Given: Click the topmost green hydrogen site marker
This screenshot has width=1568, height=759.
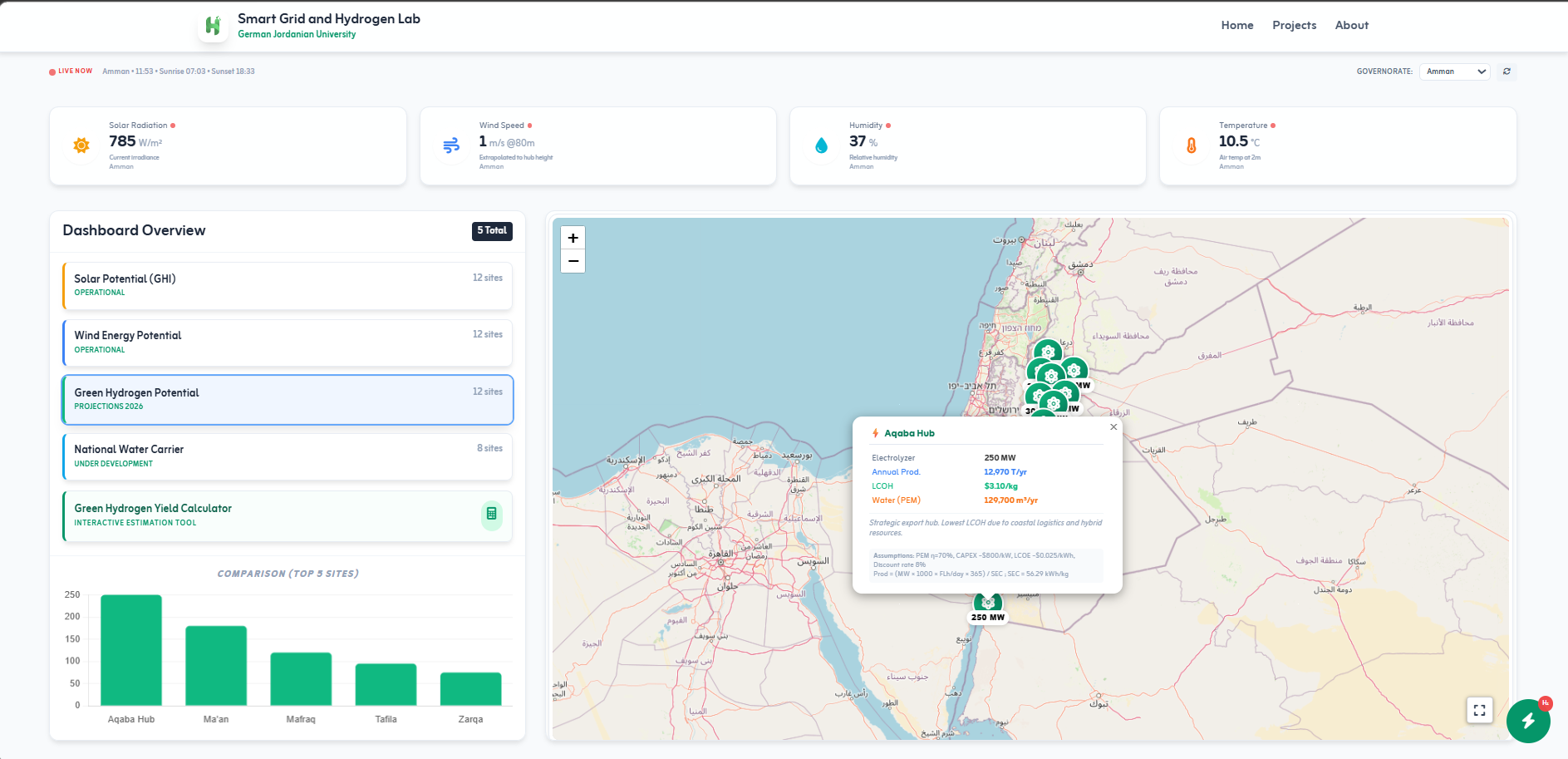Looking at the screenshot, I should 1048,352.
